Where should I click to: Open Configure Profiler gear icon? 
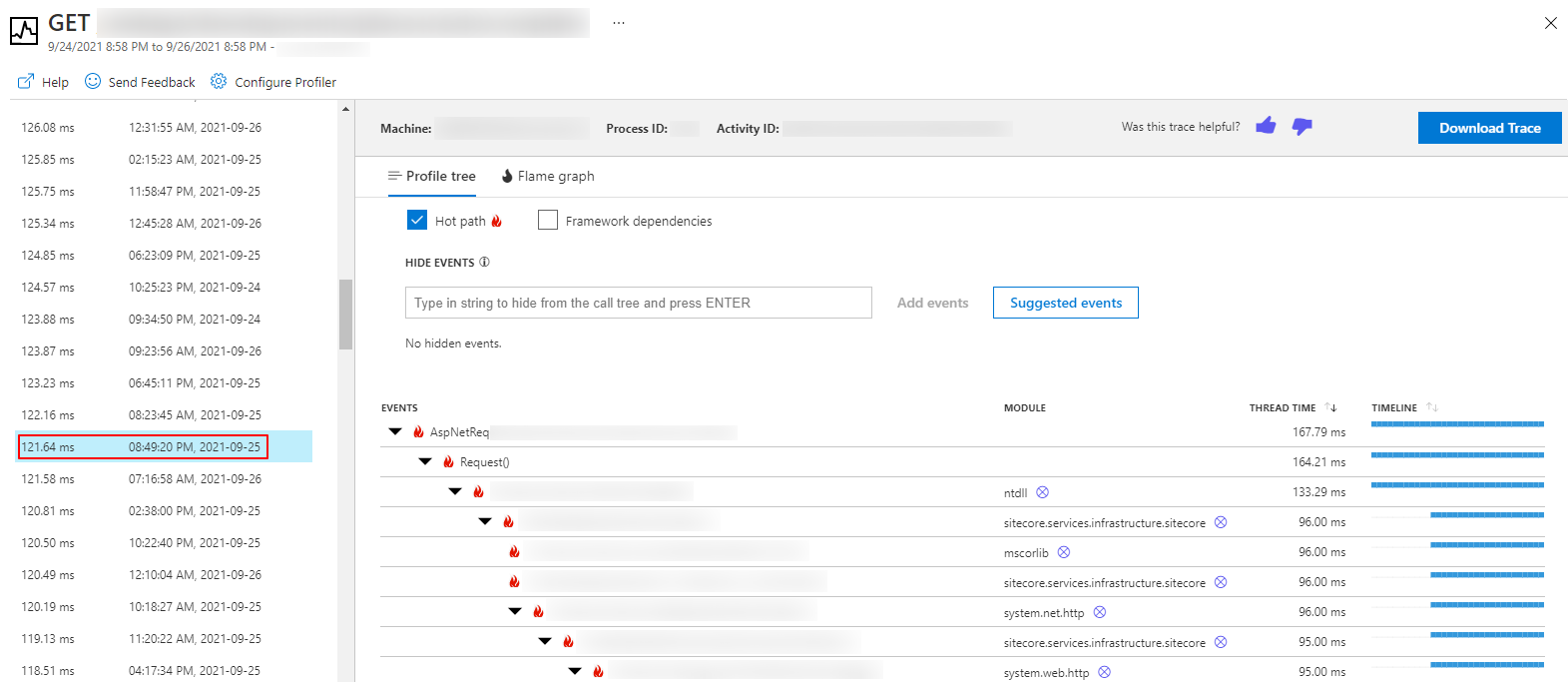[x=219, y=81]
